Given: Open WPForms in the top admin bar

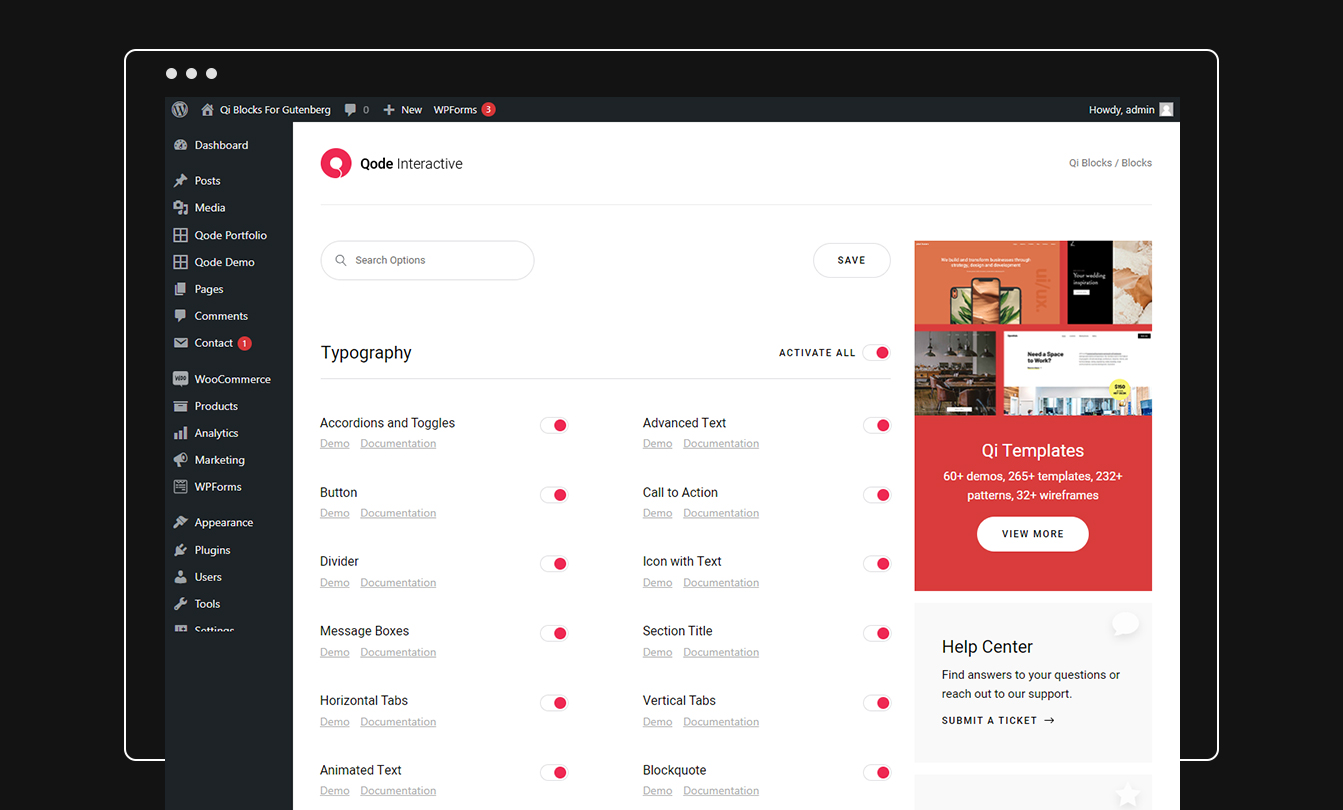Looking at the screenshot, I should pyautogui.click(x=455, y=110).
